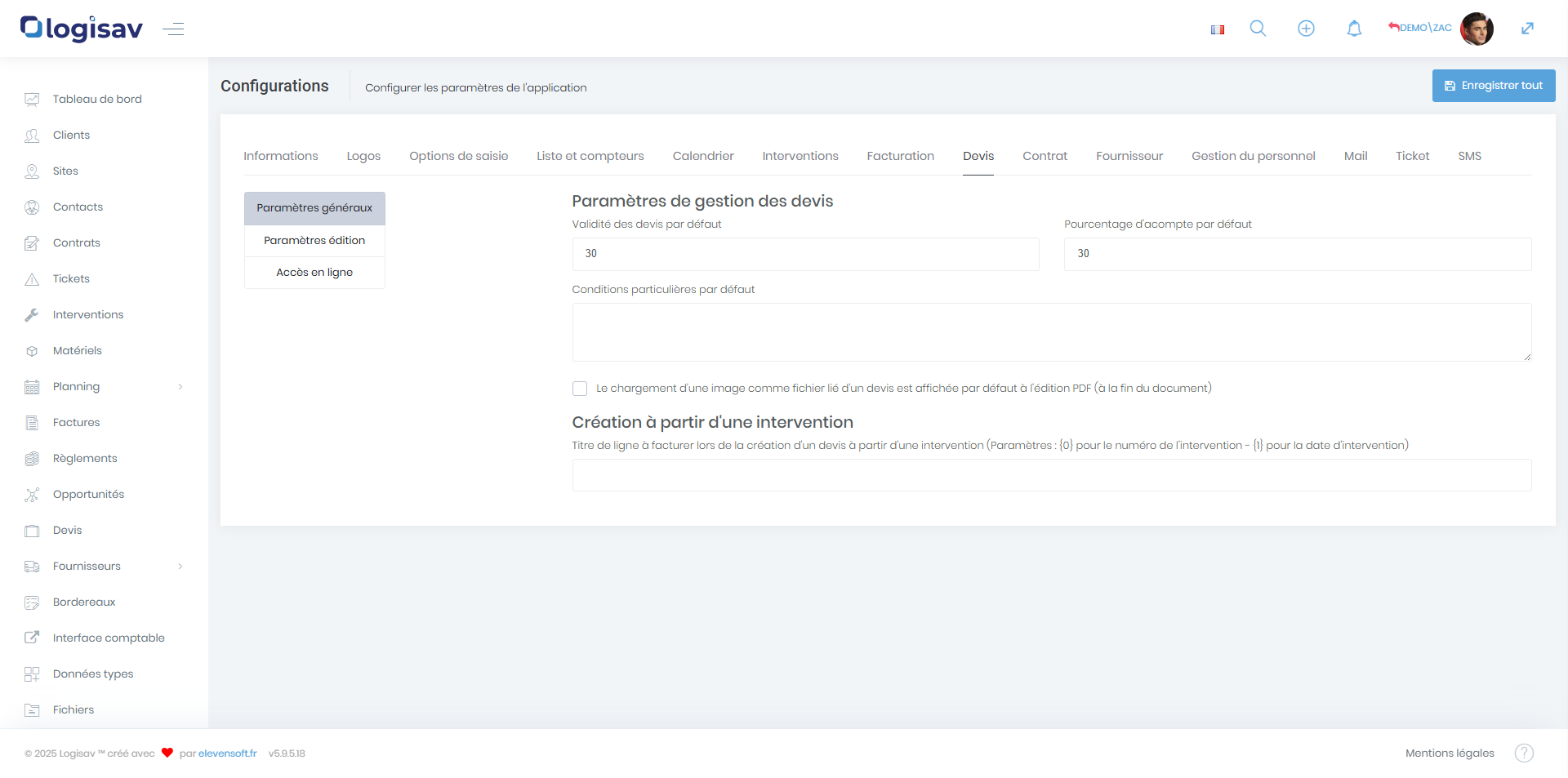The image size is (1568, 778).
Task: Click the Enregistrer tout button
Action: point(1493,86)
